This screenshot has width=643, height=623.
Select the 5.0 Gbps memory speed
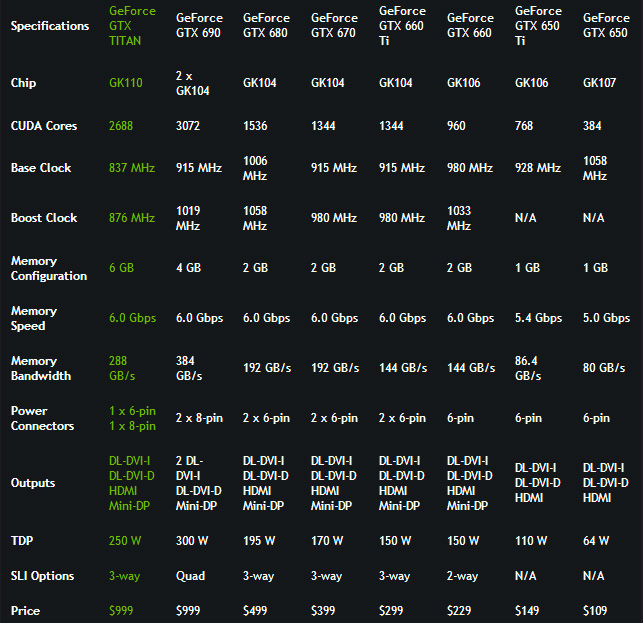tap(607, 318)
